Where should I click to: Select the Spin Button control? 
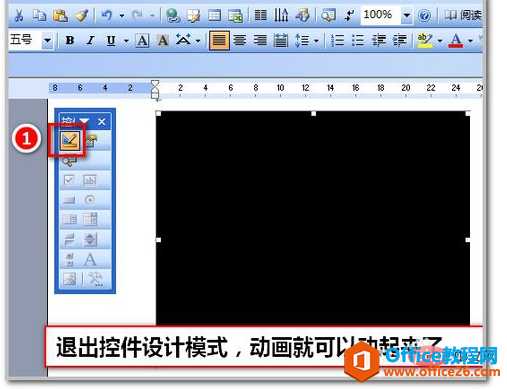90,239
